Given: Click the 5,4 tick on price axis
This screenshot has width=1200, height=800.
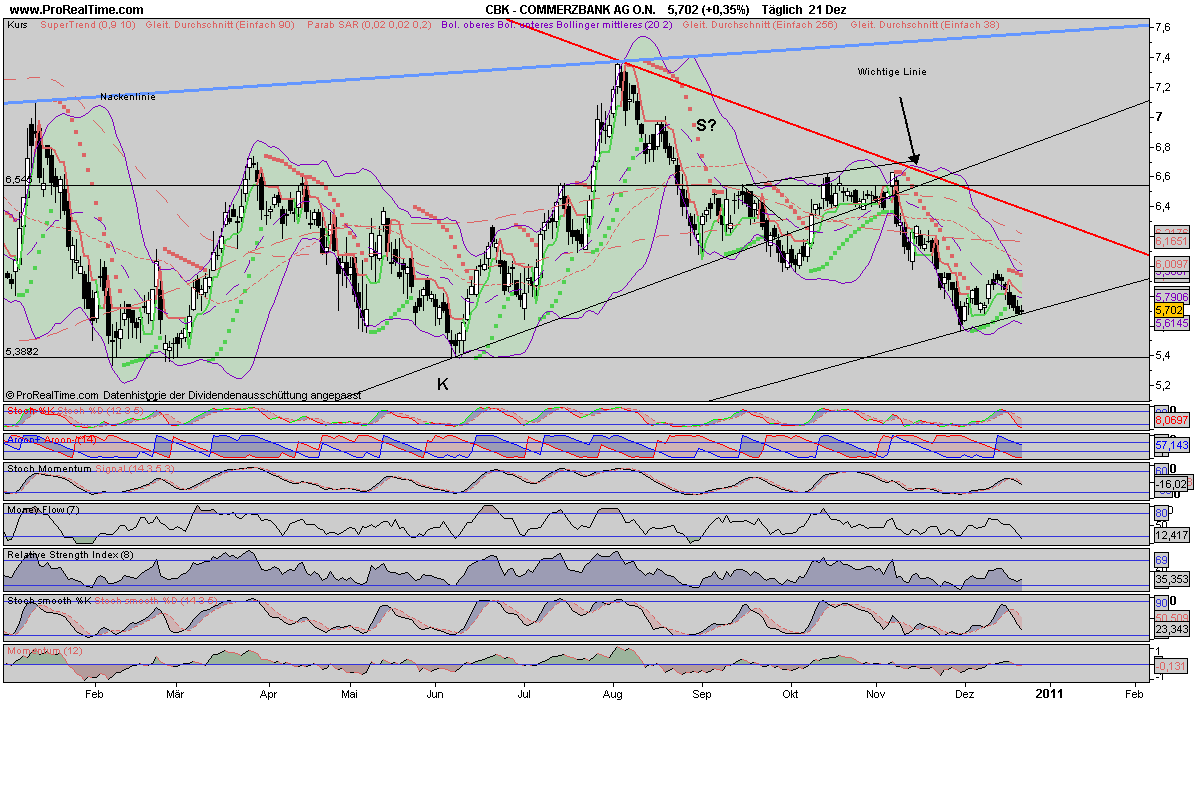Looking at the screenshot, I should pos(1163,355).
